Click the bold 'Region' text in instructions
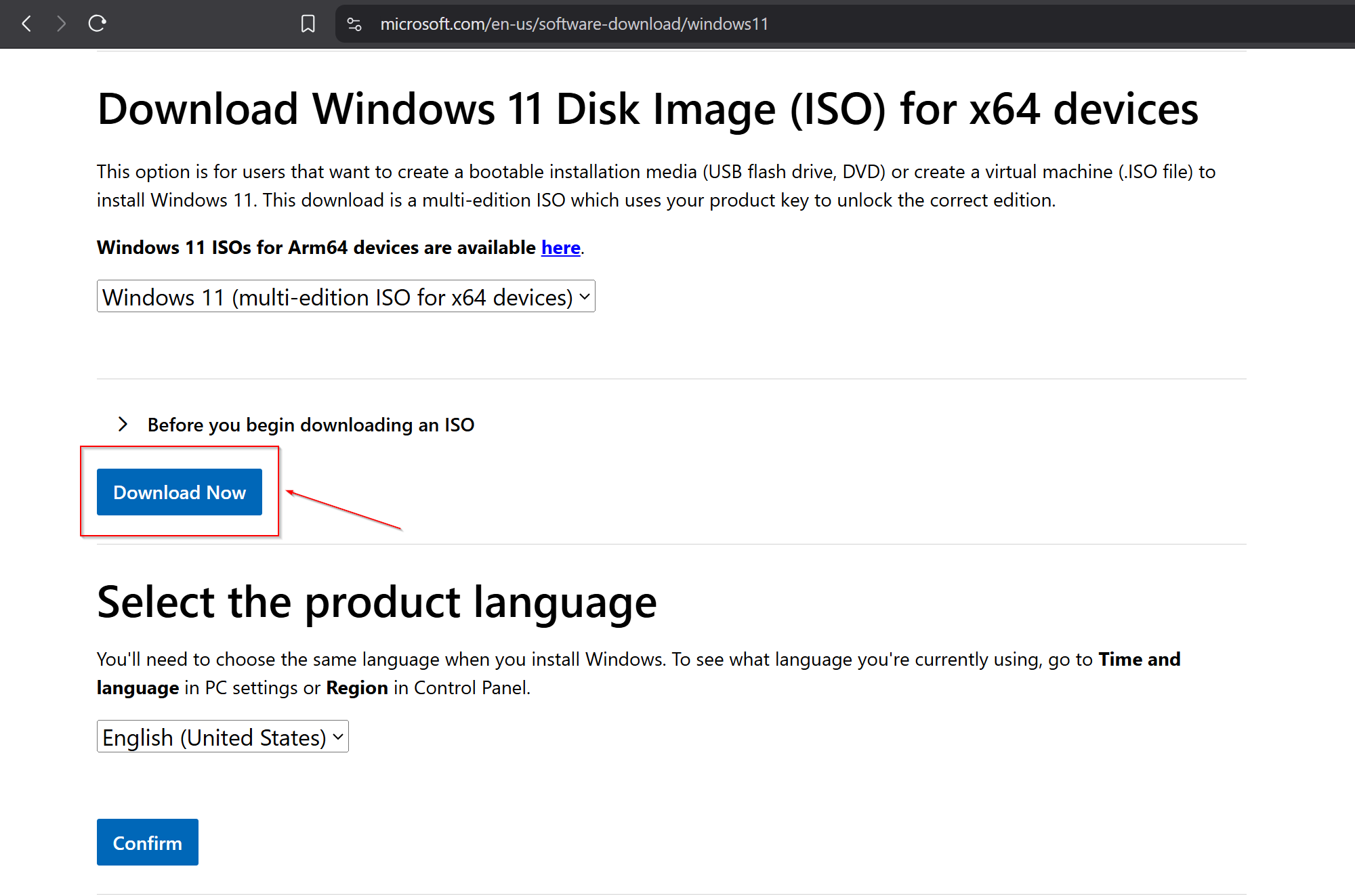The height and width of the screenshot is (896, 1355). pyautogui.click(x=357, y=688)
